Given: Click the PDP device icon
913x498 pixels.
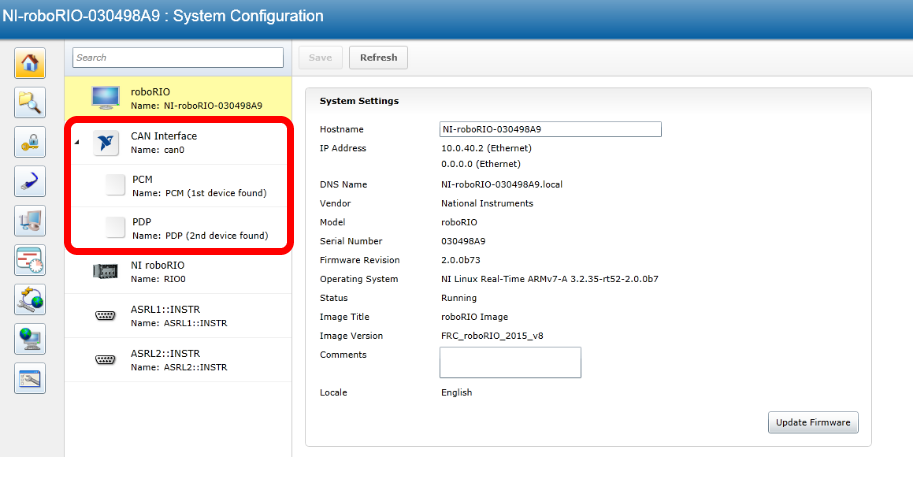Looking at the screenshot, I should pos(115,228).
